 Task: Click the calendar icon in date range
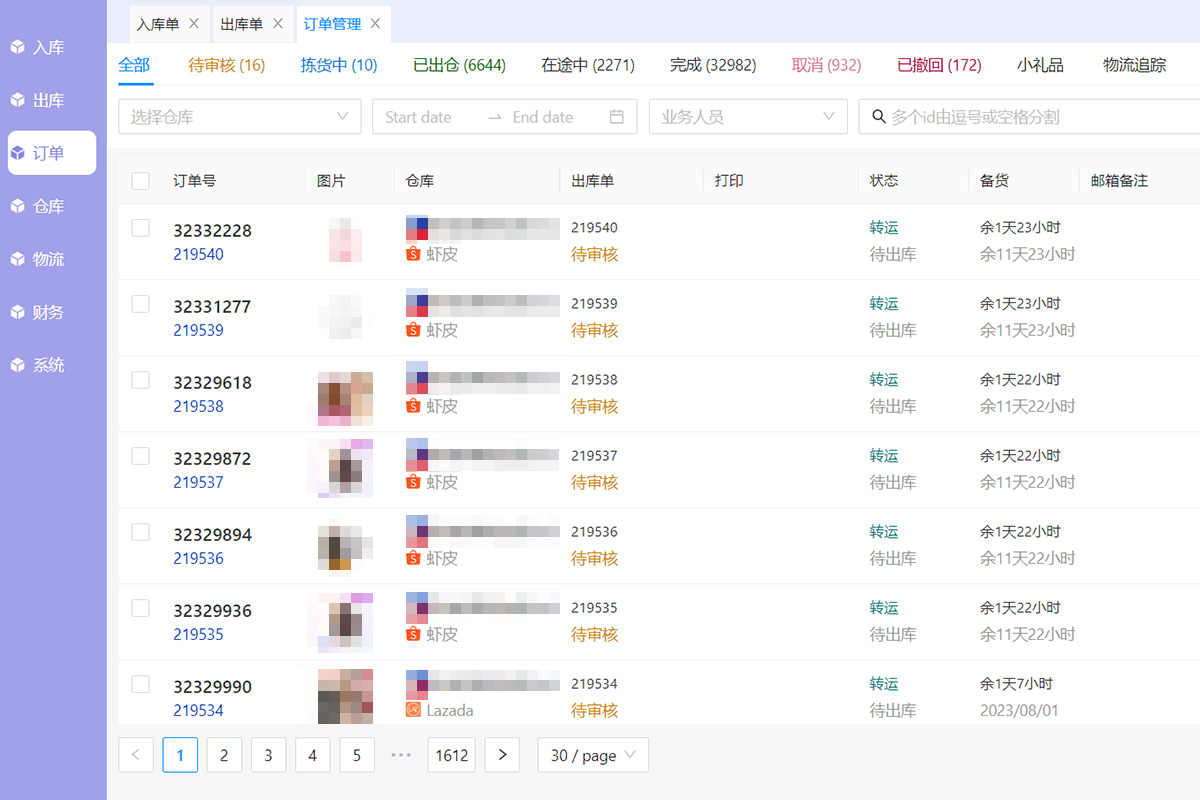pos(617,117)
